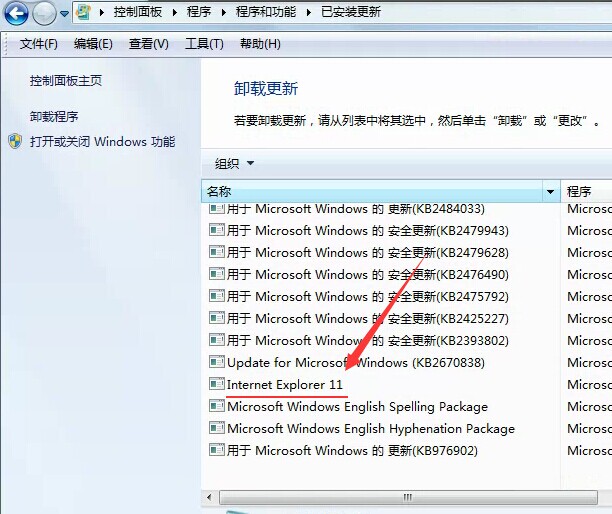612x514 pixels.
Task: Select Update for Microsoft Windows (KB2670838)
Action: tap(347, 363)
